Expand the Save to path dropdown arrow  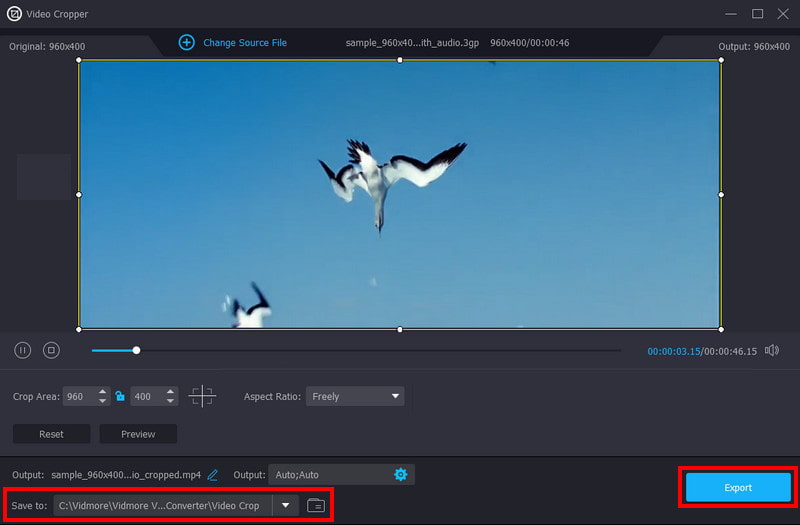[x=286, y=505]
